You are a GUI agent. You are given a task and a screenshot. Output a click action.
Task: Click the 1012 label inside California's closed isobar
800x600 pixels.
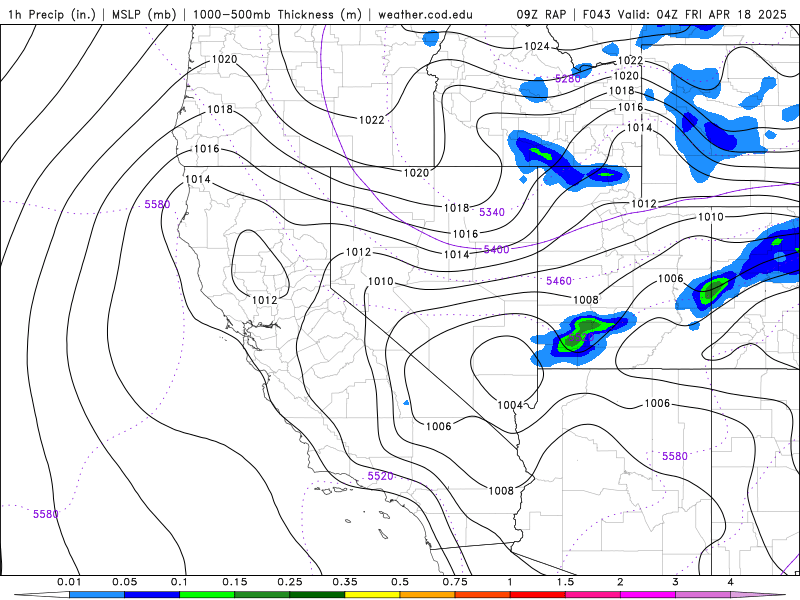point(264,300)
